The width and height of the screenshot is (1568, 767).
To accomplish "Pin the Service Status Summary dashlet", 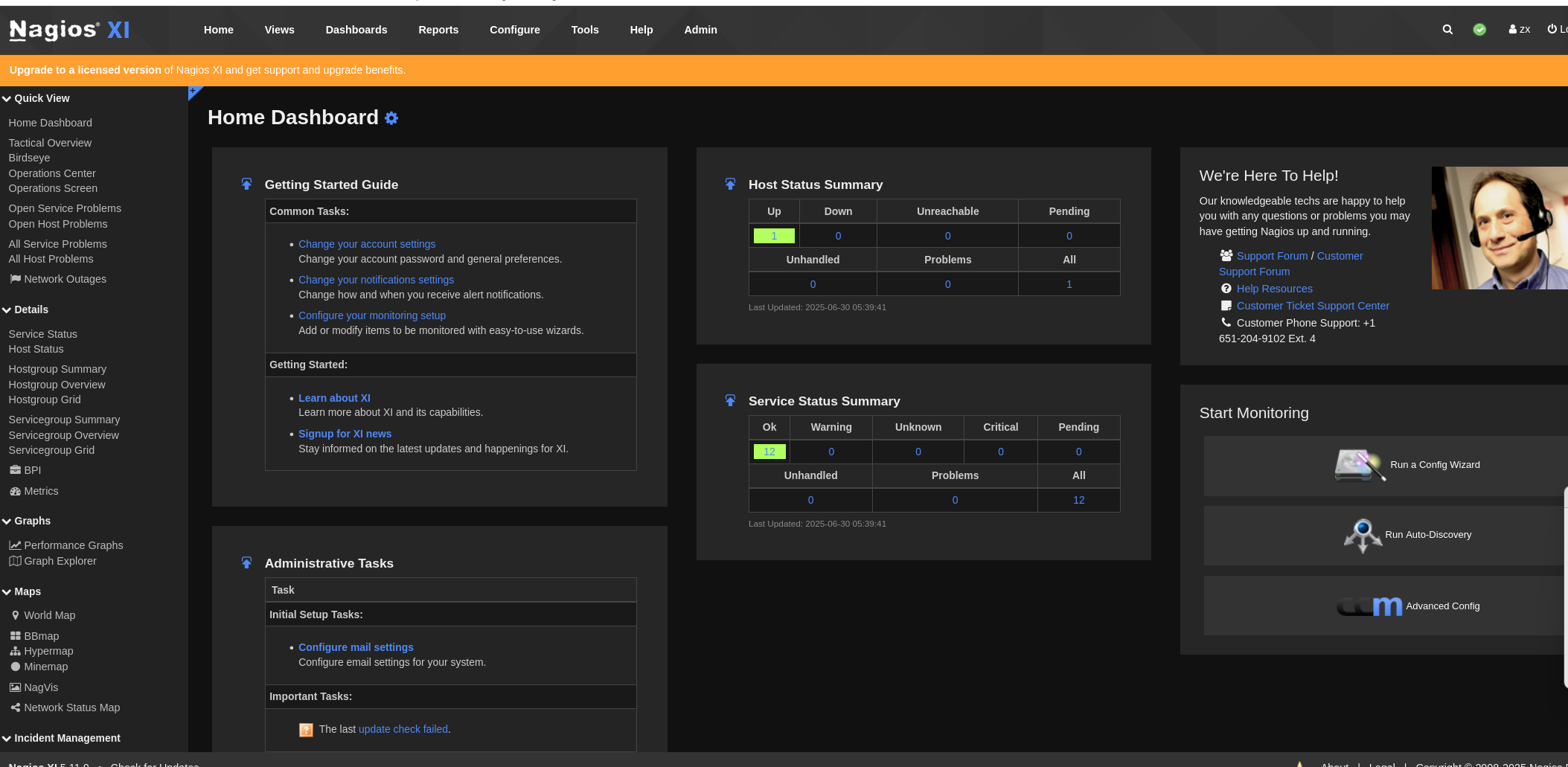I will (730, 400).
